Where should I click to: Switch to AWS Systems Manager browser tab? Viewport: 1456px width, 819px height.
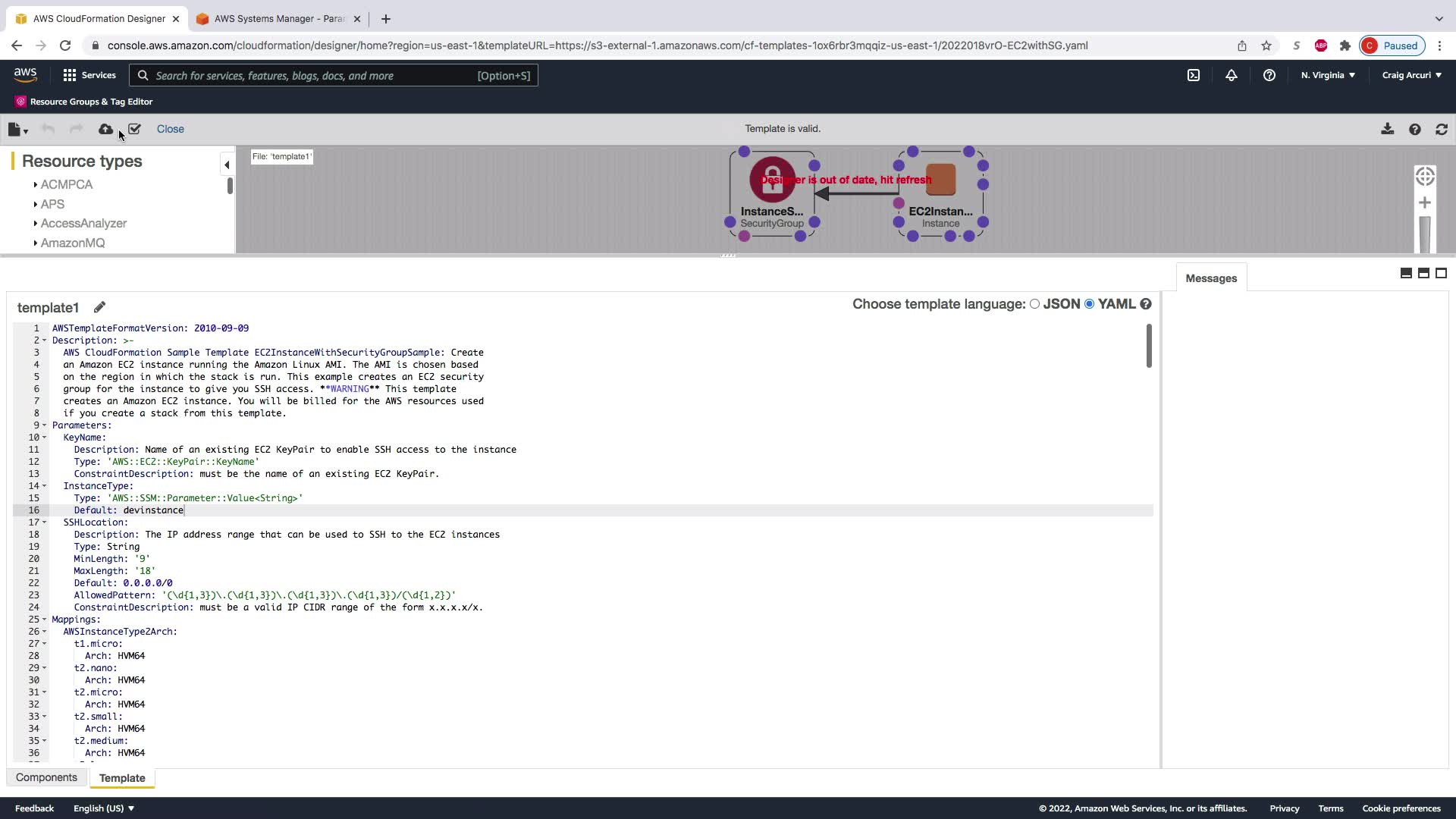(x=278, y=18)
